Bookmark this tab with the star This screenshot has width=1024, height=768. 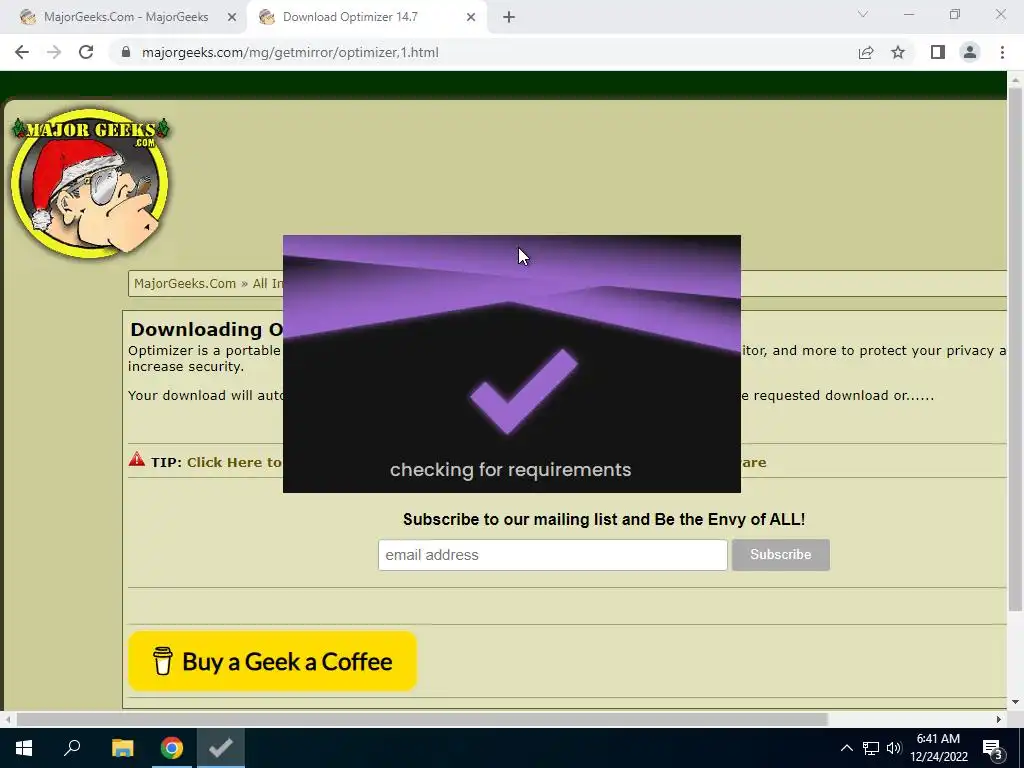[x=898, y=52]
